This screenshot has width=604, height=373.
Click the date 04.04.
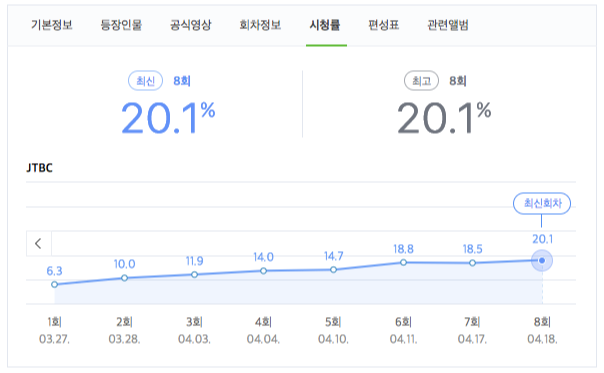[x=263, y=339]
